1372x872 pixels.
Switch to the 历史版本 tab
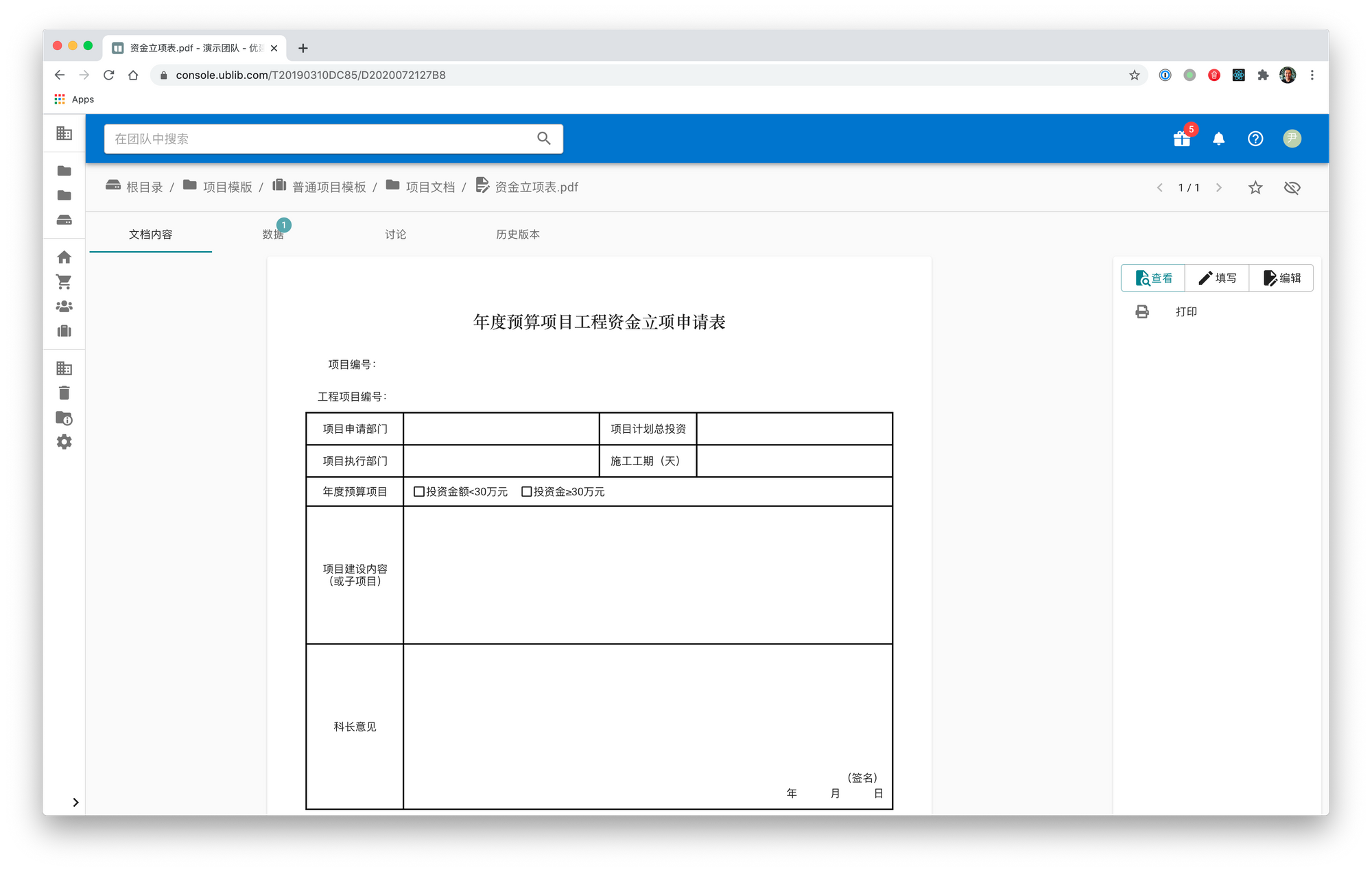point(517,235)
